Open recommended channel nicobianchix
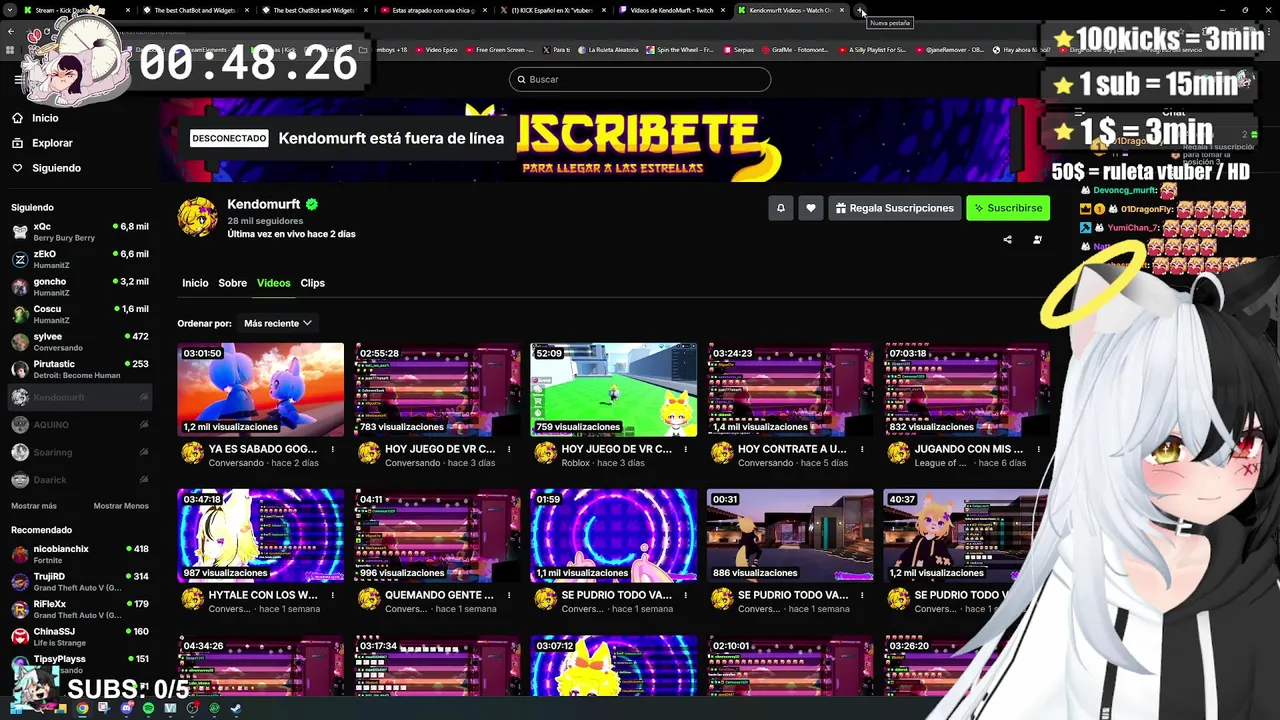This screenshot has width=1280, height=720. point(80,554)
